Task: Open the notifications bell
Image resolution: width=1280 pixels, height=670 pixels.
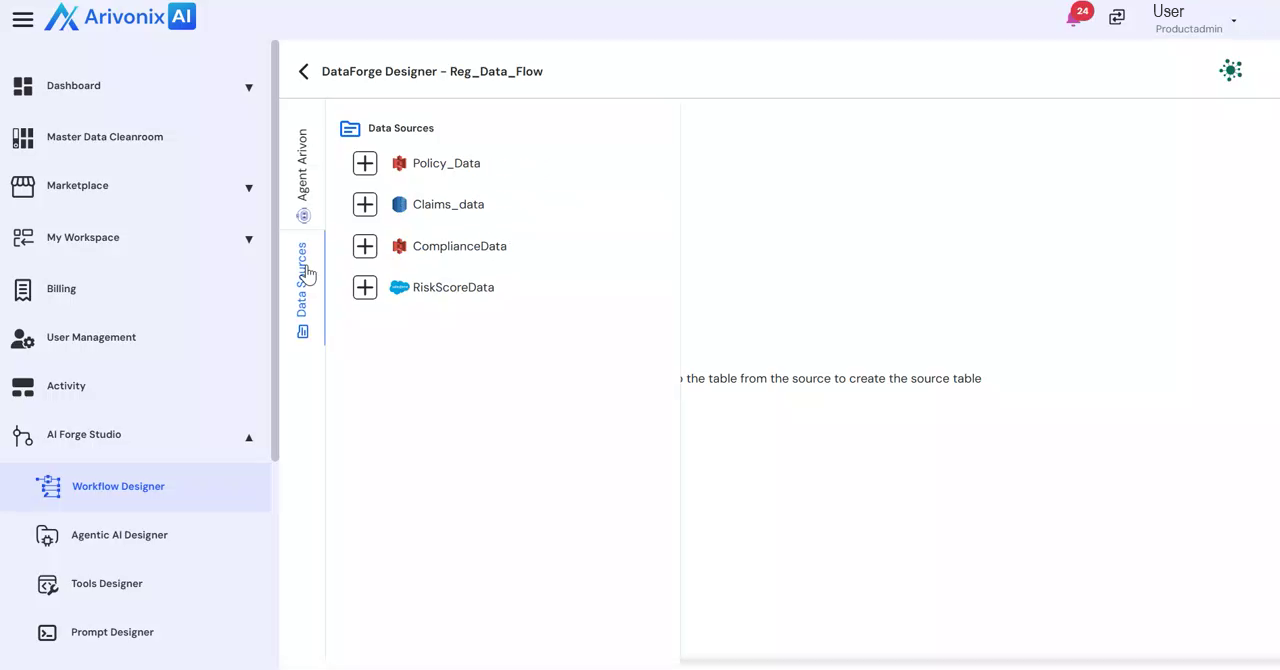Action: [x=1075, y=17]
